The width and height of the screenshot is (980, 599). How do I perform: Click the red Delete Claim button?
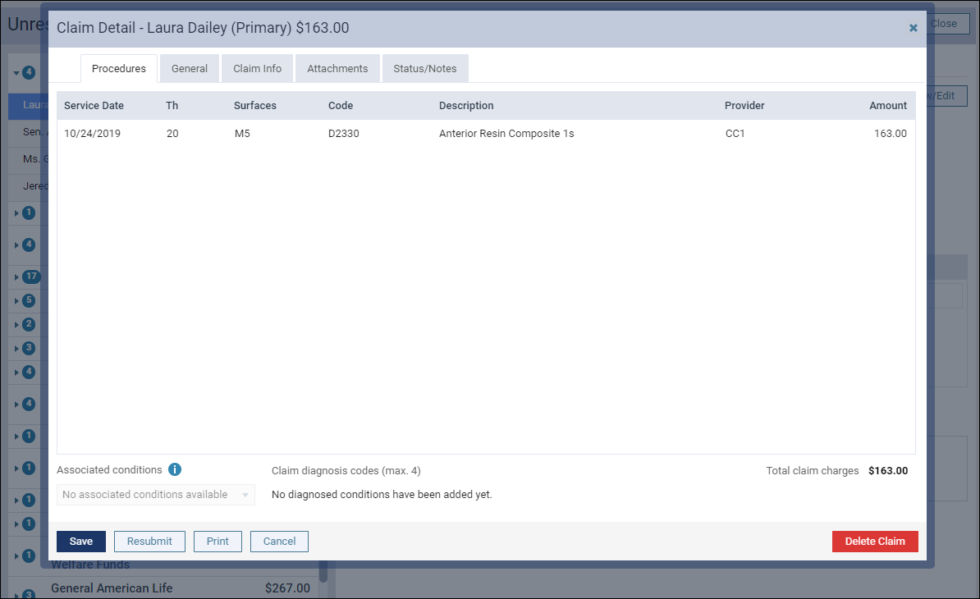coord(874,541)
